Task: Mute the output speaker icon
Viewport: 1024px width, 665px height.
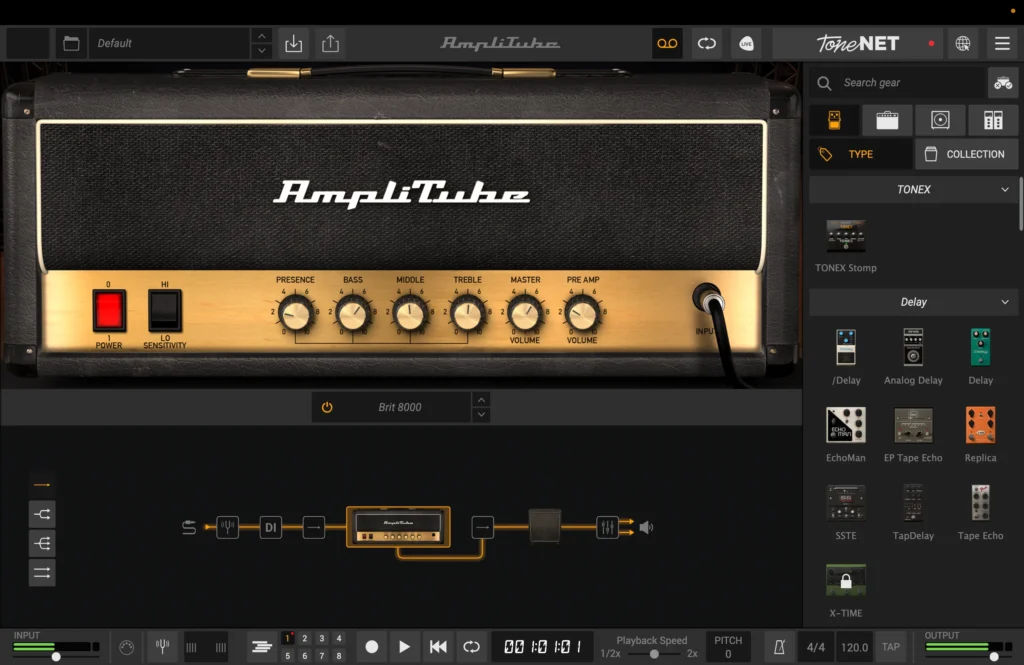Action: 647,527
